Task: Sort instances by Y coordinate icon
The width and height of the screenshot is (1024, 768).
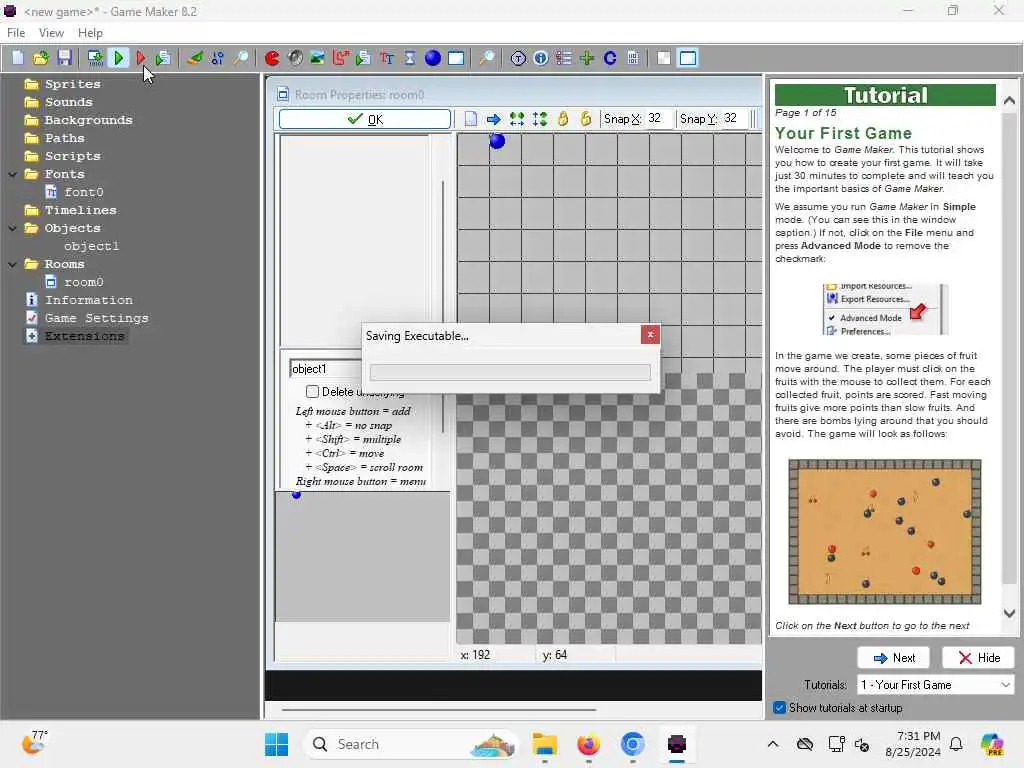Action: pyautogui.click(x=539, y=119)
